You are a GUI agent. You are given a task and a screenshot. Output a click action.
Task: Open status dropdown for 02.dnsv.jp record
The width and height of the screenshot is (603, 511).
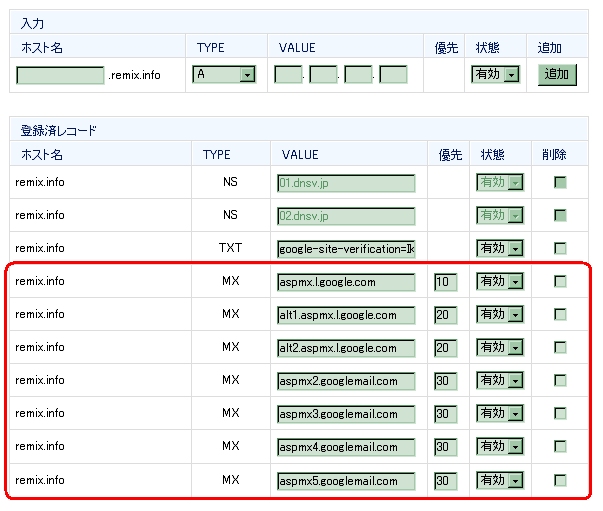(x=500, y=215)
